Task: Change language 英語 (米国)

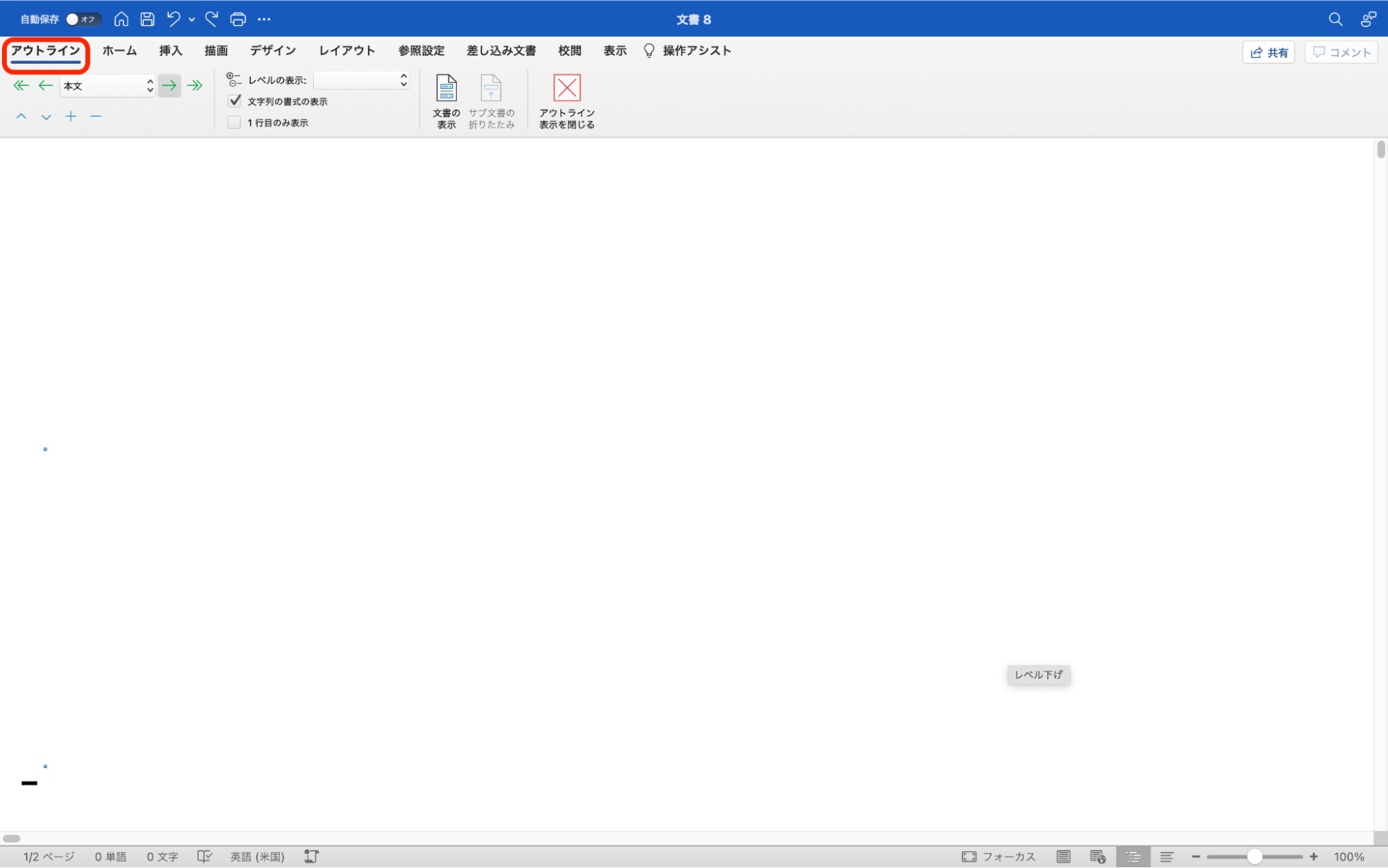Action: pyautogui.click(x=258, y=857)
